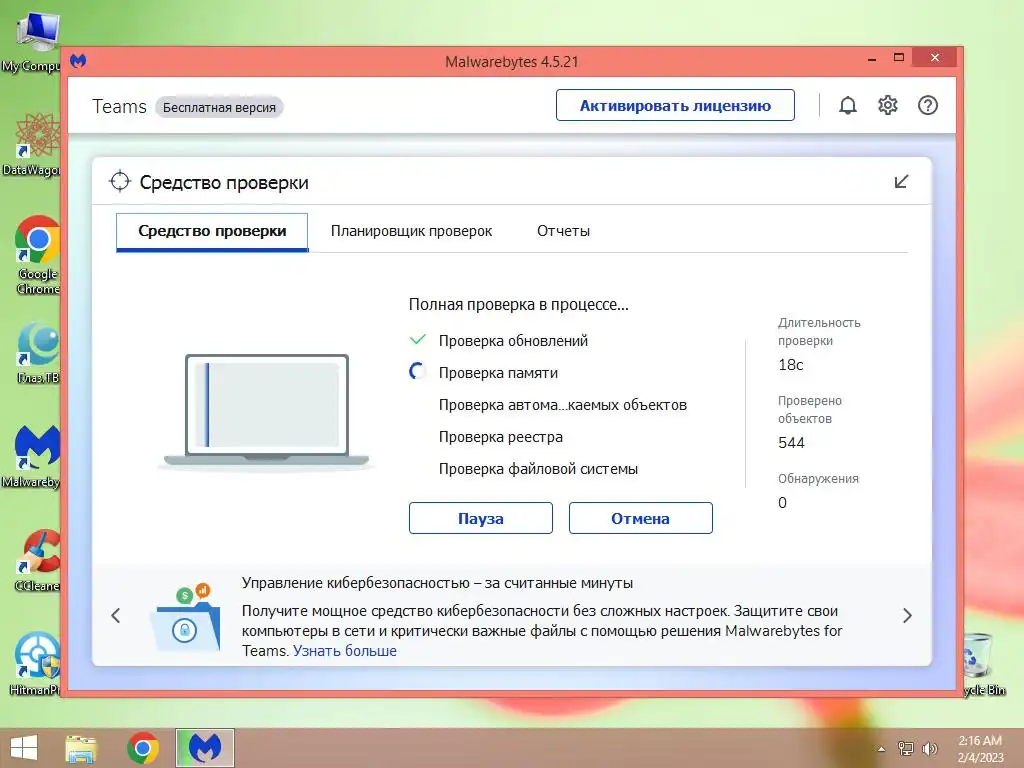Image resolution: width=1024 pixels, height=768 pixels.
Task: Click Активировать лицензию button
Action: click(675, 105)
